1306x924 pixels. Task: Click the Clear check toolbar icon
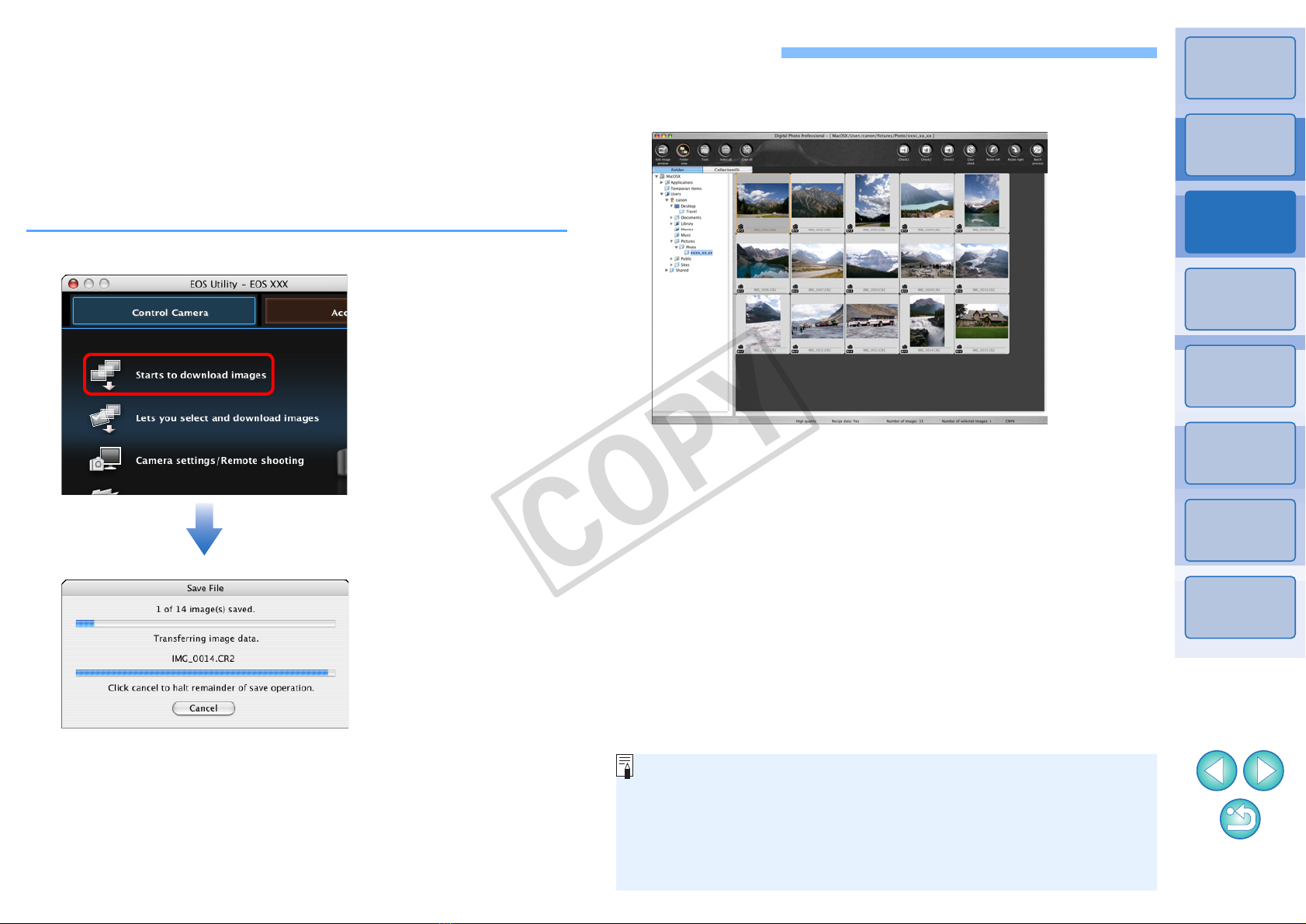point(970,152)
